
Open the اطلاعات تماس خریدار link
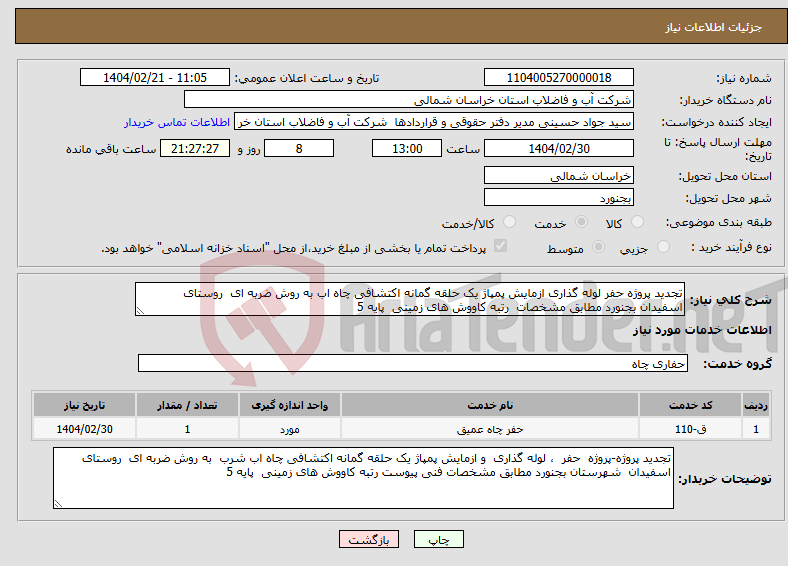click(x=177, y=122)
